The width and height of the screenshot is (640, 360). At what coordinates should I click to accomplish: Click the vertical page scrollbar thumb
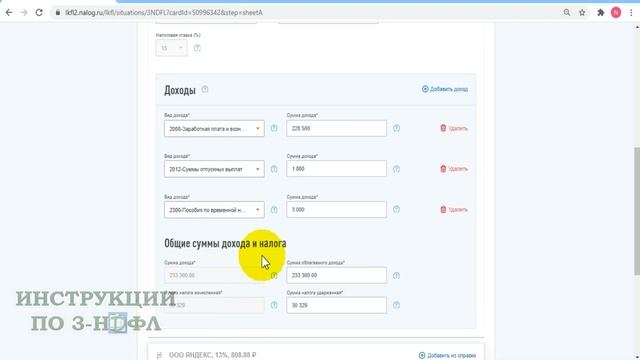[x=637, y=211]
